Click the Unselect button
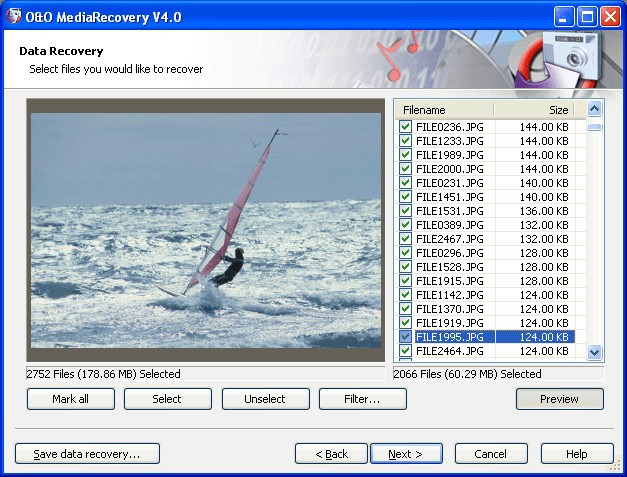This screenshot has height=477, width=627. 266,399
